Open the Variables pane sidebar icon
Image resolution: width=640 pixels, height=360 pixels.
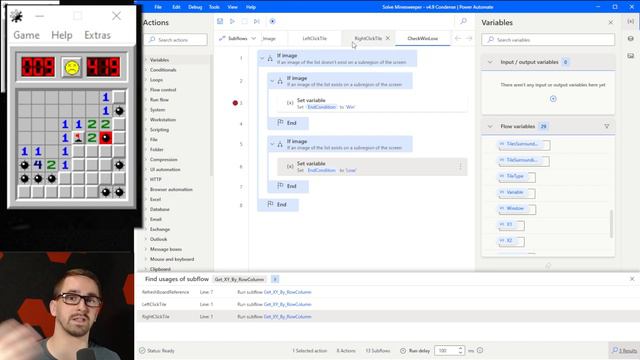631,21
